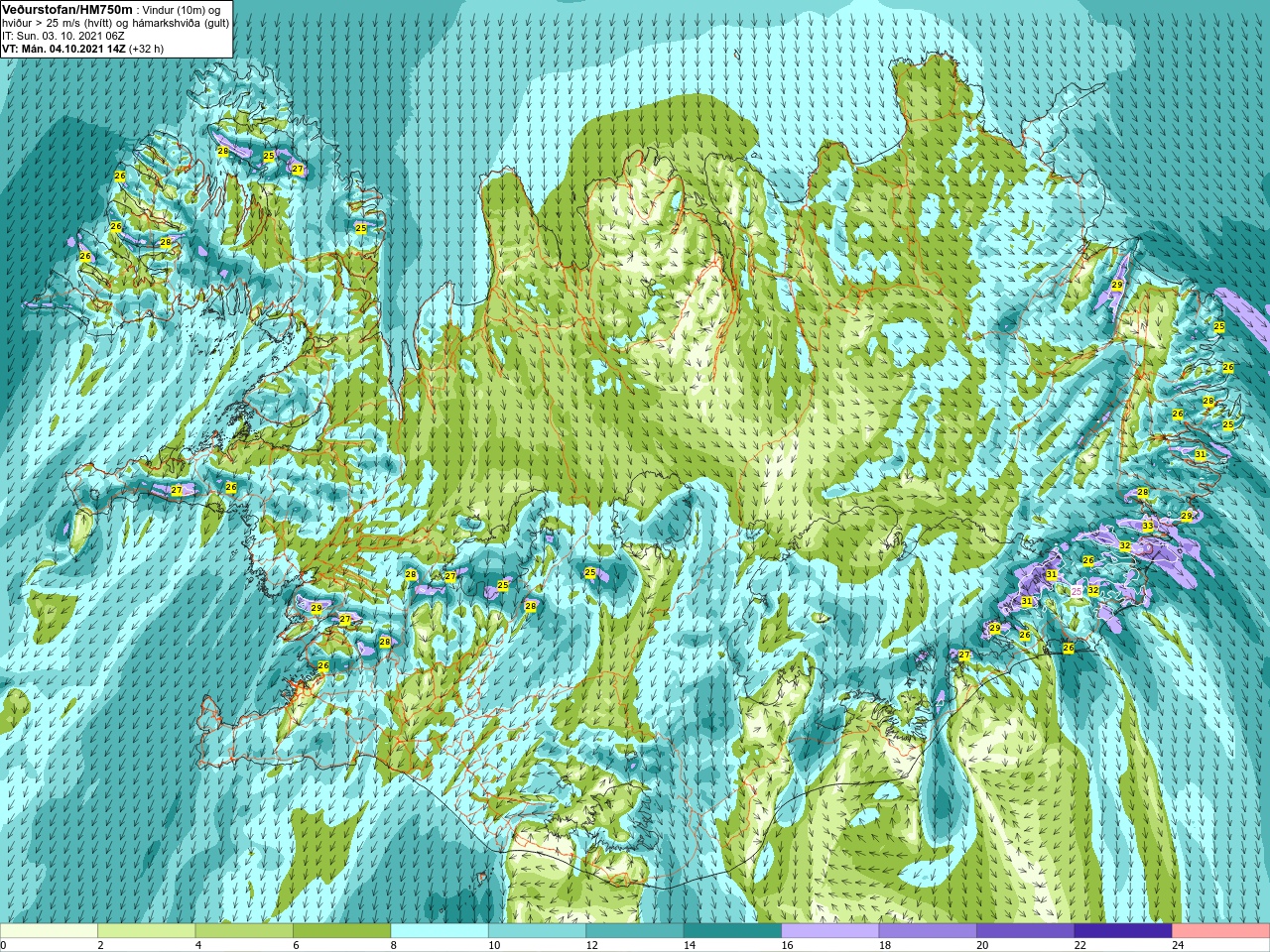Click the "hámarkshviða (gult)" header text

[x=179, y=22]
